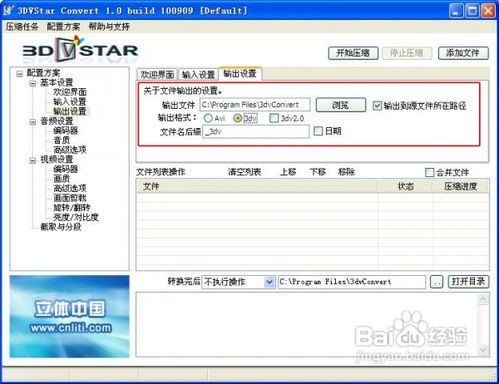Click 下移 to move file down
Image resolution: width=499 pixels, height=384 pixels.
[x=317, y=172]
